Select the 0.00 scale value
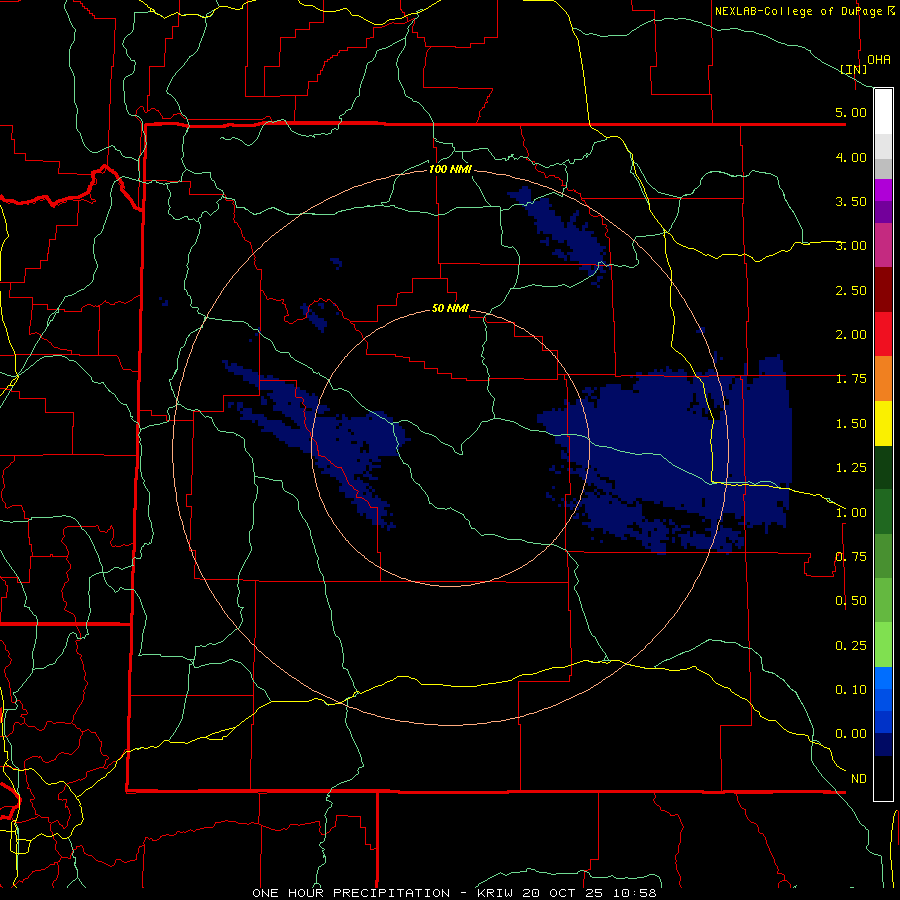Image resolution: width=900 pixels, height=900 pixels. click(x=851, y=734)
